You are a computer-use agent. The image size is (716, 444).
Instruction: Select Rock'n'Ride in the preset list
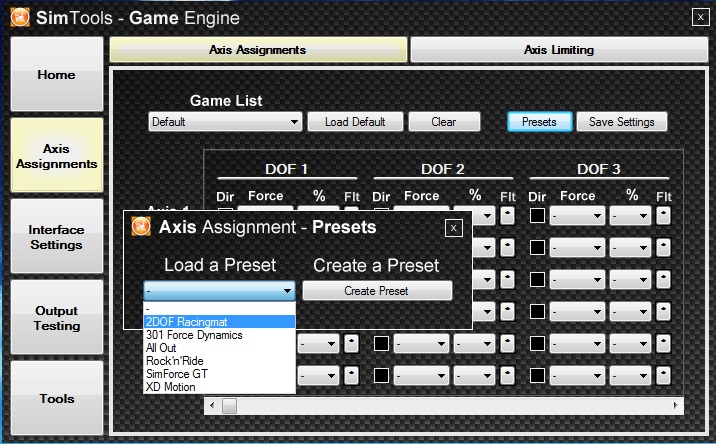(x=219, y=361)
